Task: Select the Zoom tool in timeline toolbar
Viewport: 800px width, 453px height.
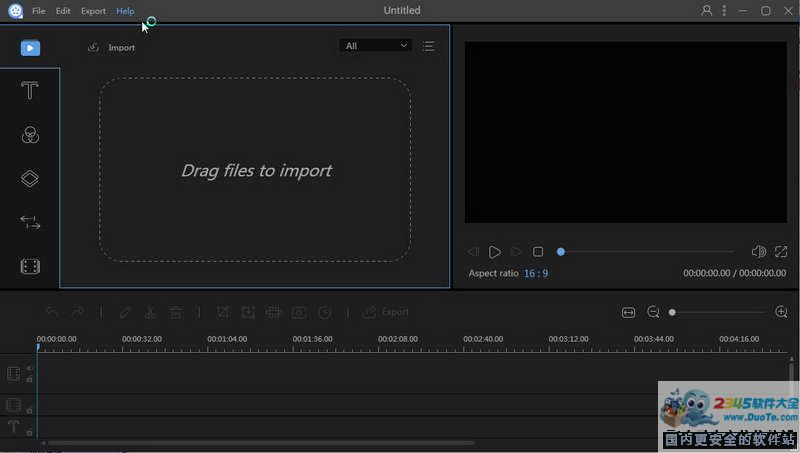Action: coord(248,312)
